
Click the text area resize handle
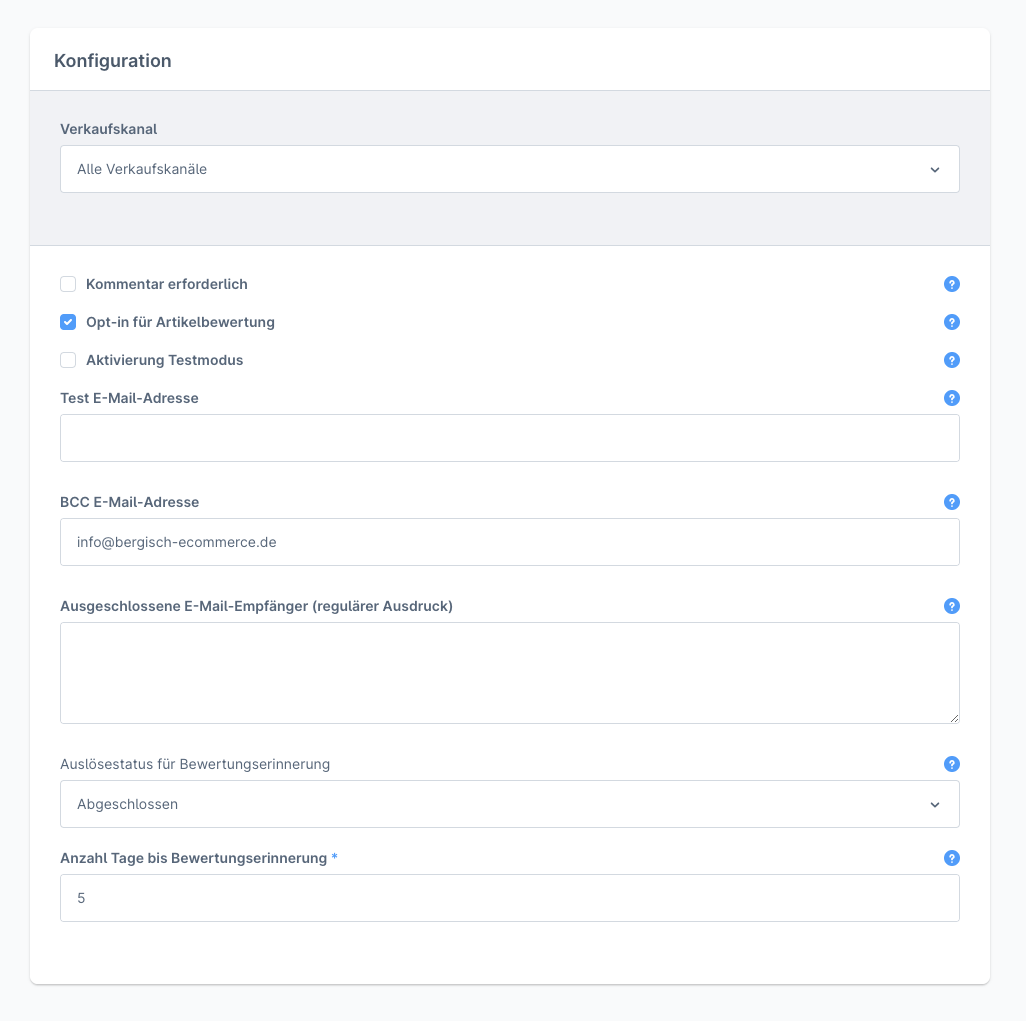[954, 718]
